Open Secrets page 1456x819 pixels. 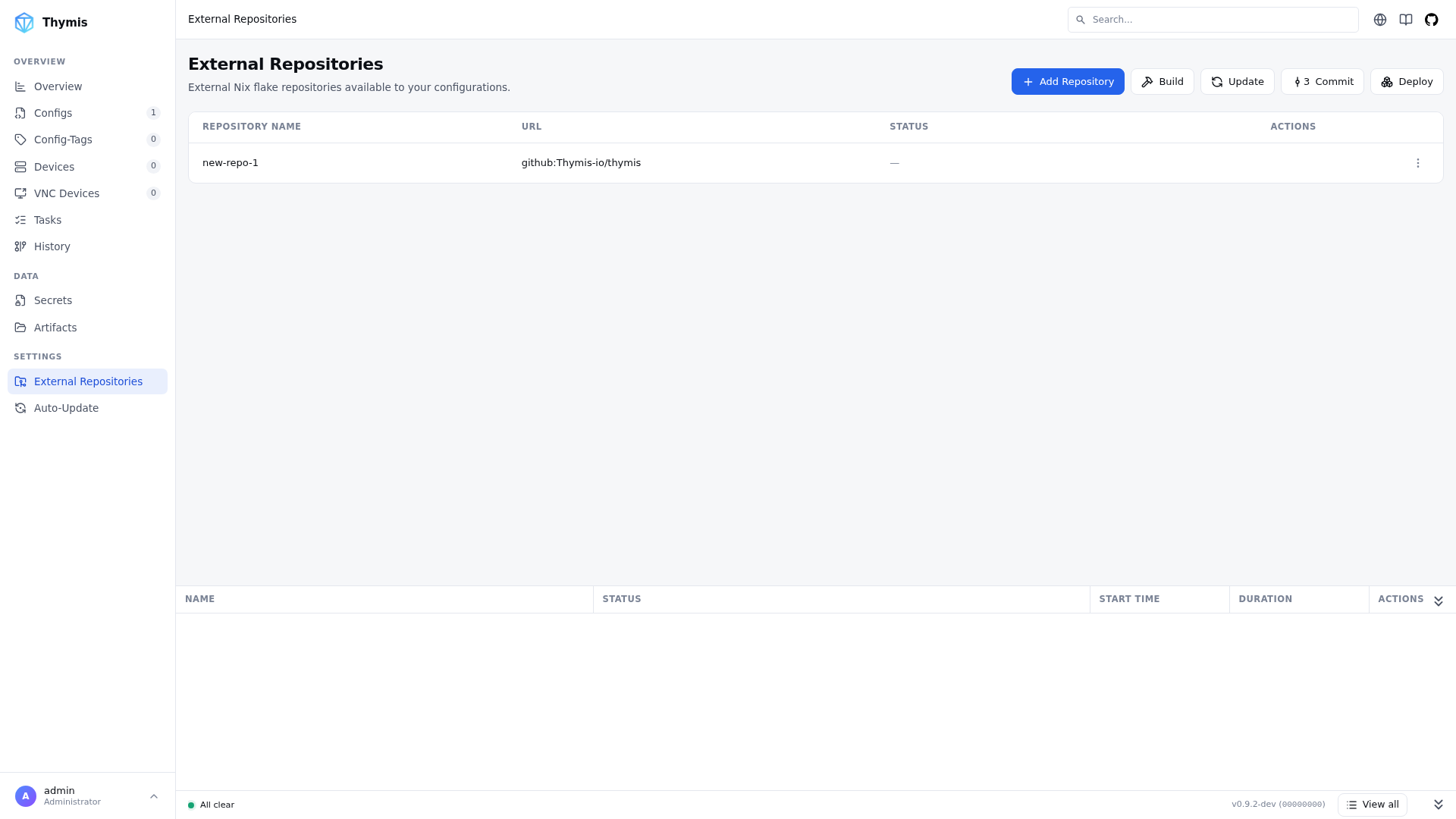click(87, 300)
